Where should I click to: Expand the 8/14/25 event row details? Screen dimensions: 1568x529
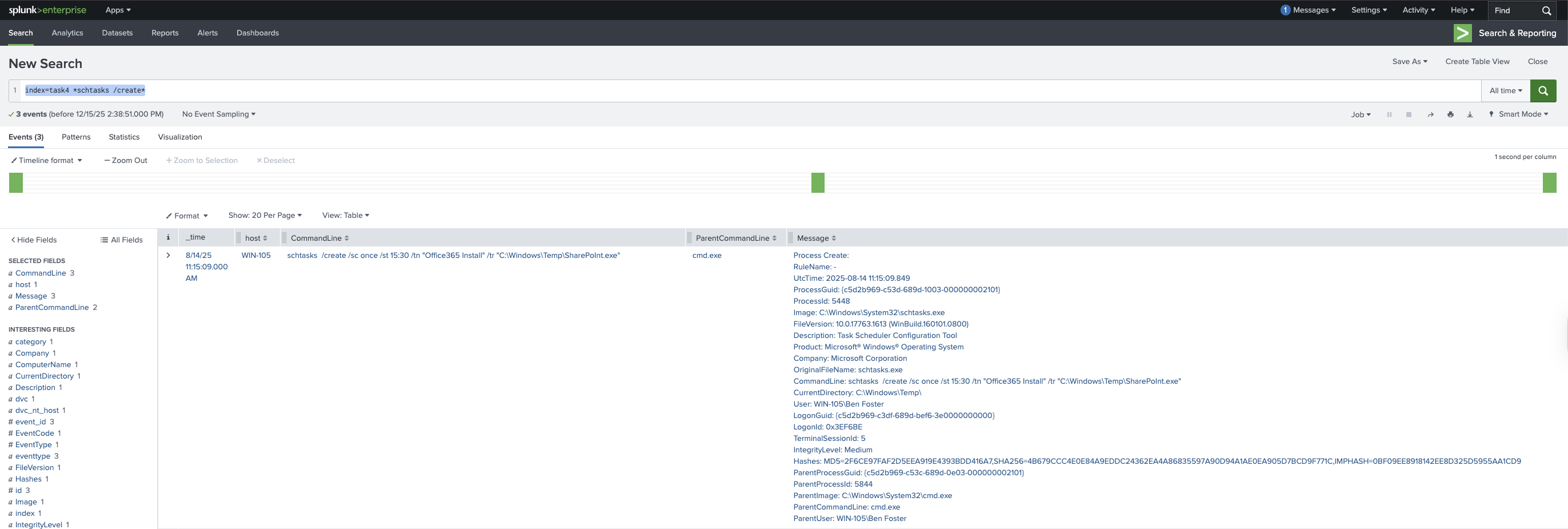click(x=168, y=256)
